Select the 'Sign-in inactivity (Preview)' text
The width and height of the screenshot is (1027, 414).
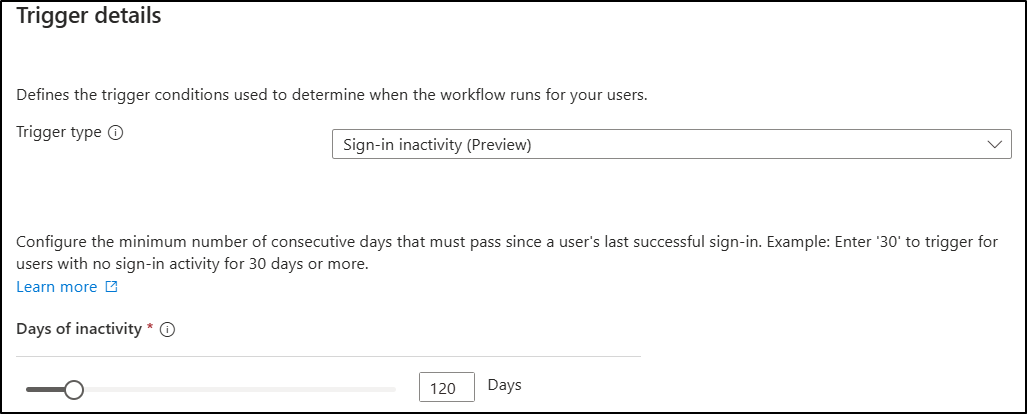pos(438,145)
